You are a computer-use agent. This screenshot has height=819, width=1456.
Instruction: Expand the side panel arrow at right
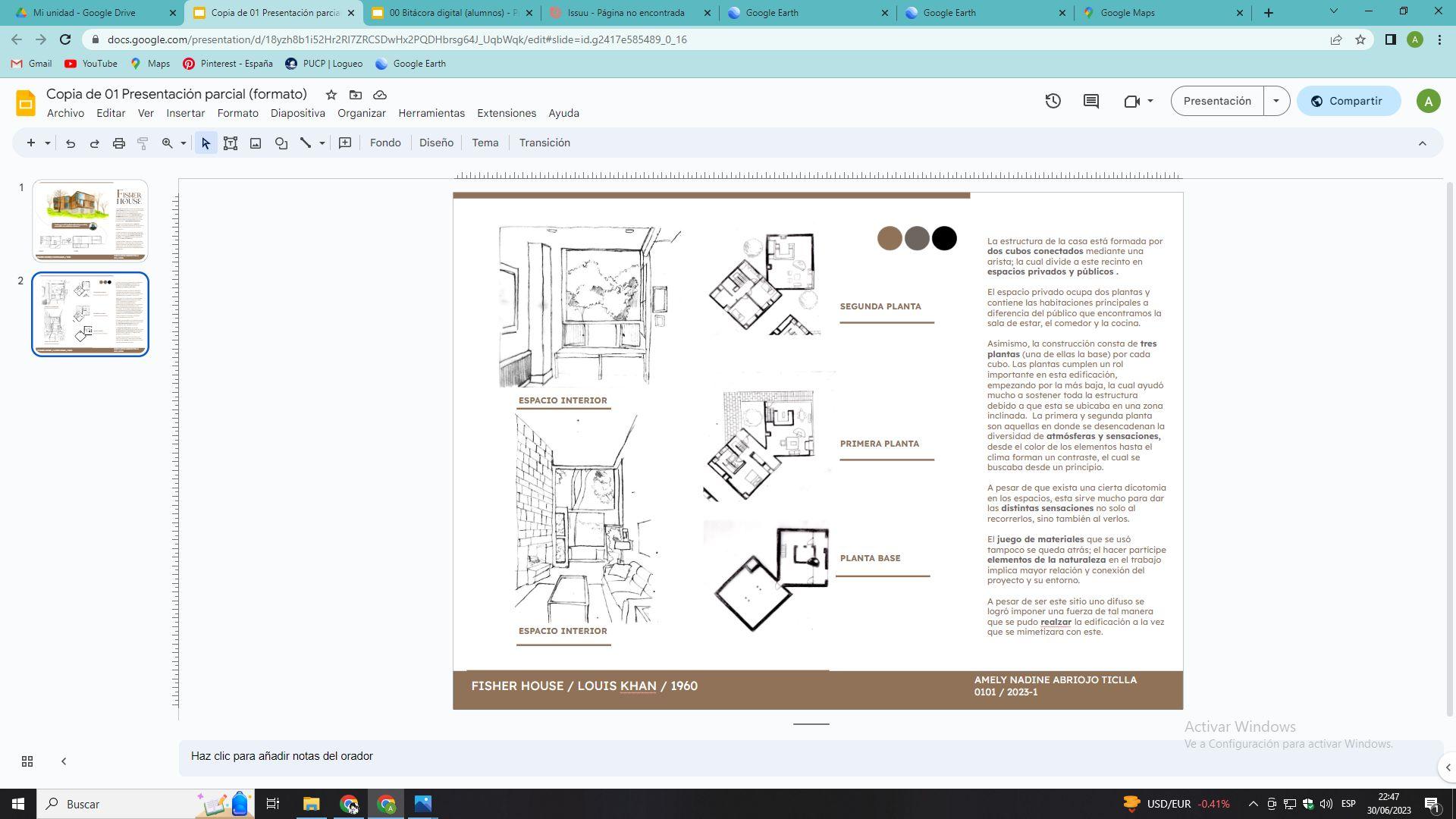click(x=1448, y=767)
